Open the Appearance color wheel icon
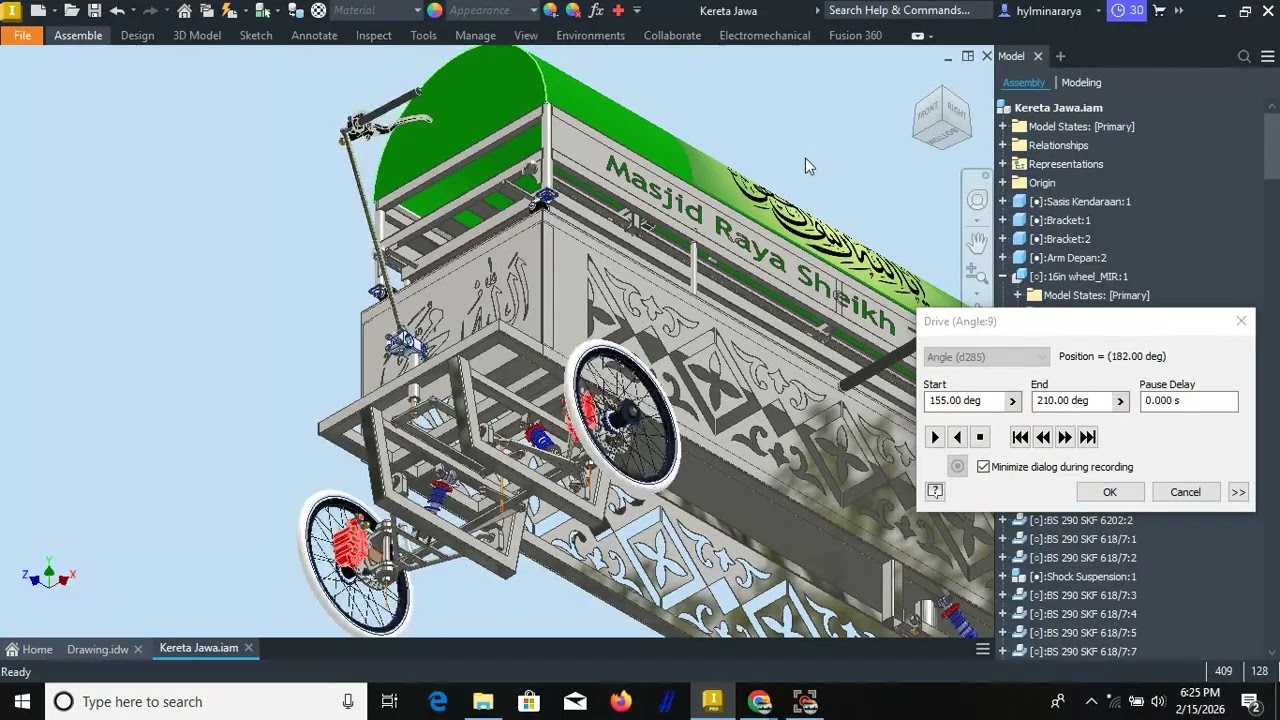Viewport: 1280px width, 720px height. [x=435, y=11]
